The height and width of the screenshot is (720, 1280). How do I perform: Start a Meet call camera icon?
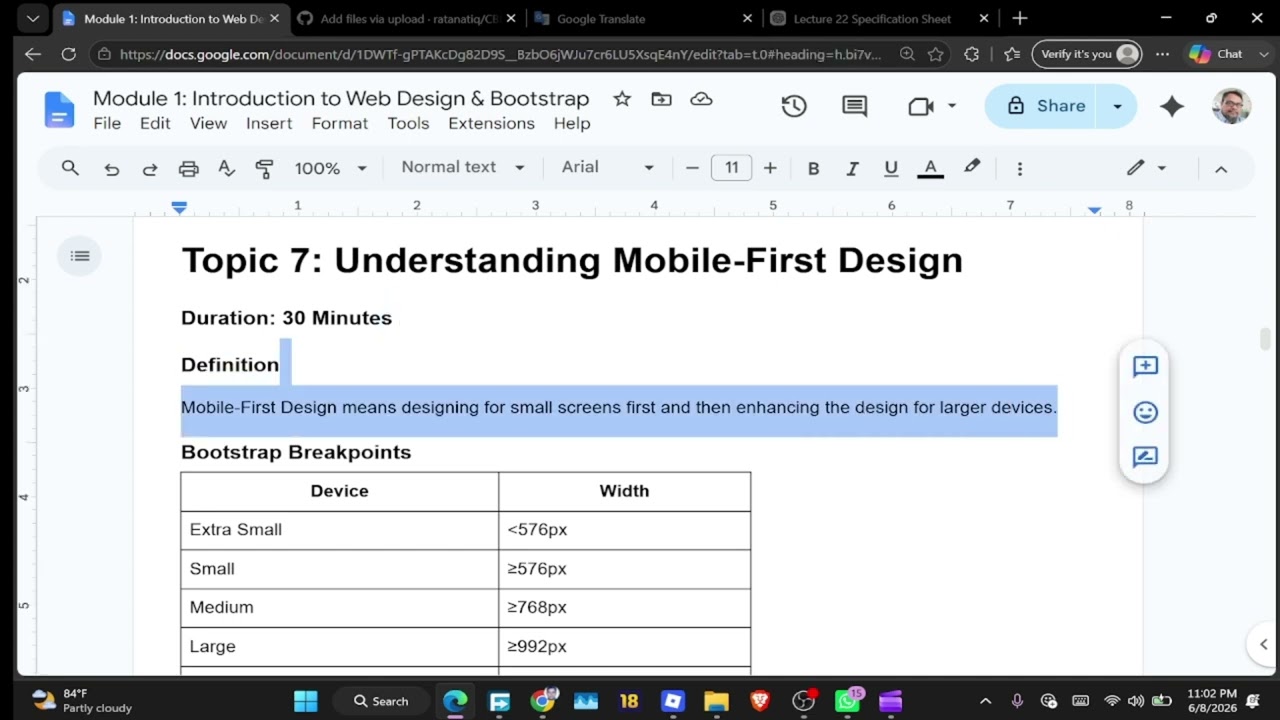click(x=920, y=106)
